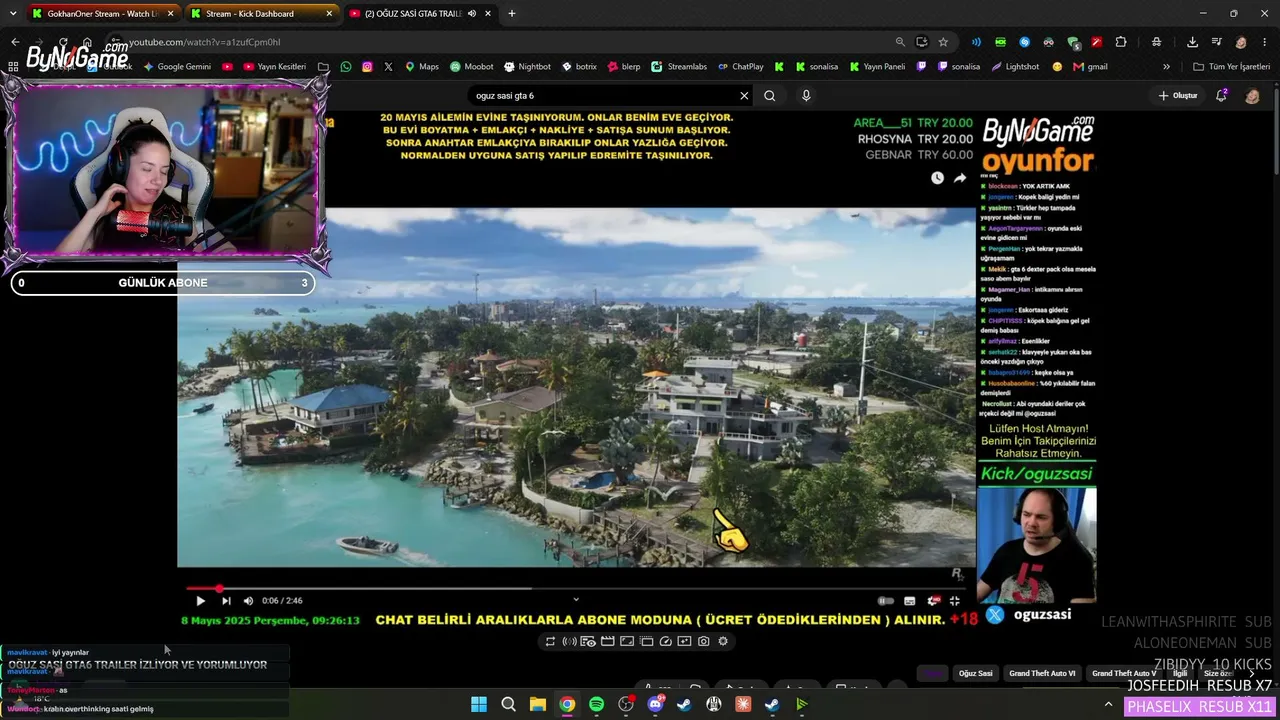
Task: Open File Explorer from taskbar
Action: 537,704
